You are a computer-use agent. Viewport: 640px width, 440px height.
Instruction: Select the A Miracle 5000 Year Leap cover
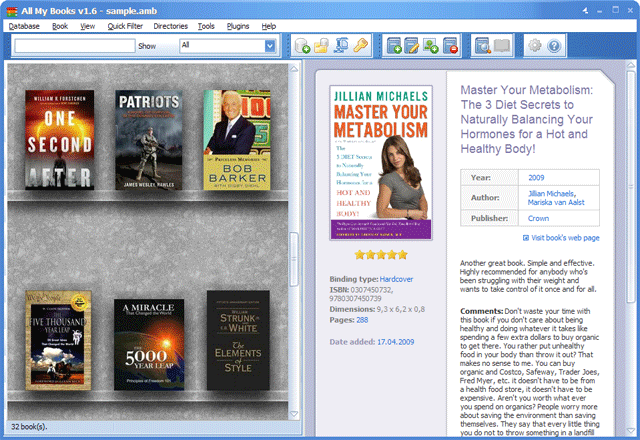click(x=149, y=344)
